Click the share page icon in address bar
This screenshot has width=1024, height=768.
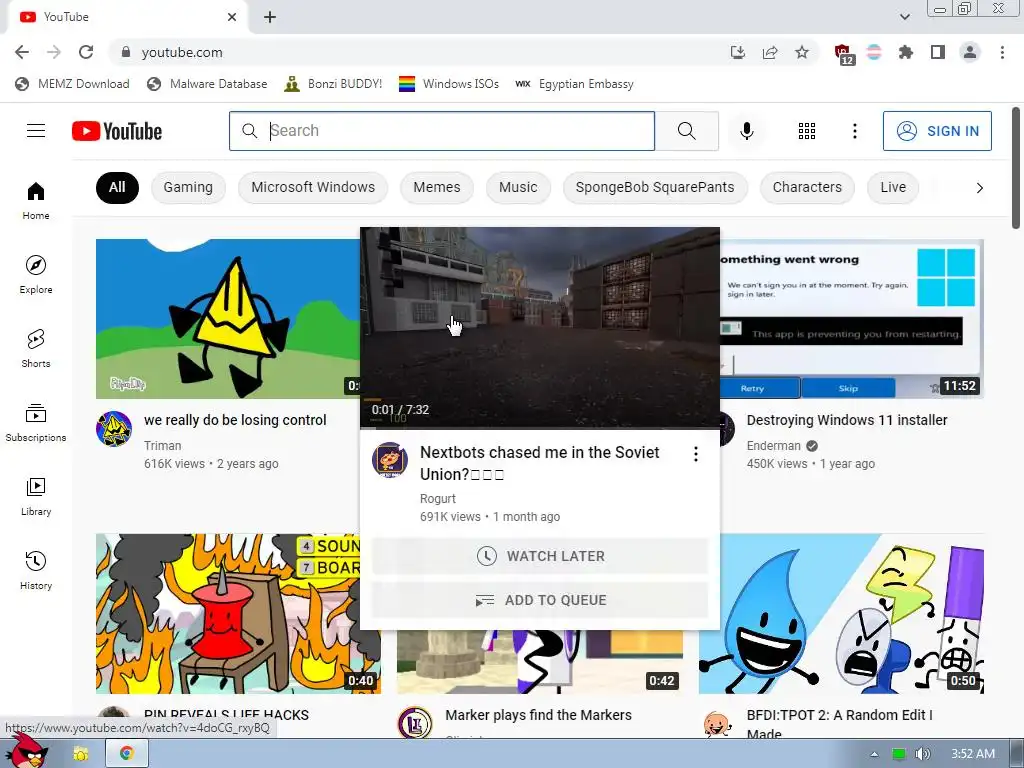click(x=770, y=52)
